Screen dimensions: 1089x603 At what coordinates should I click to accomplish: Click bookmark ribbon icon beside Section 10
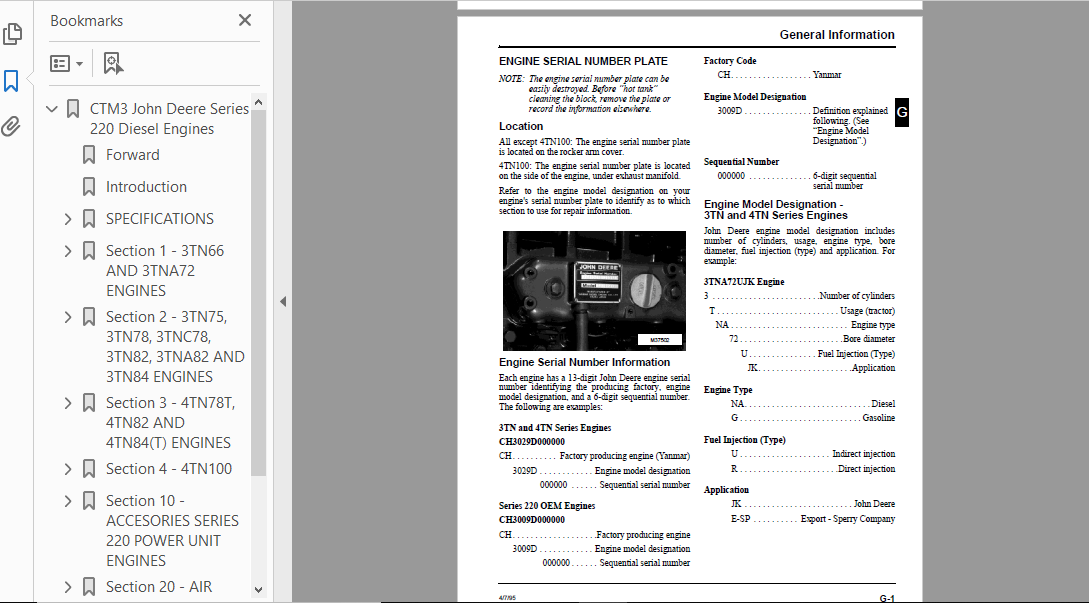pos(89,501)
